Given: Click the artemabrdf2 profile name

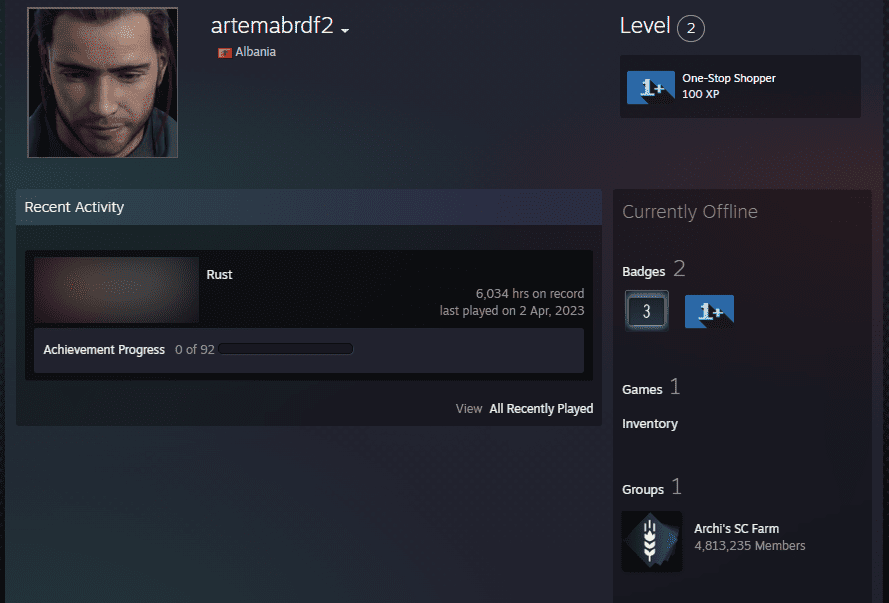Looking at the screenshot, I should click(272, 26).
